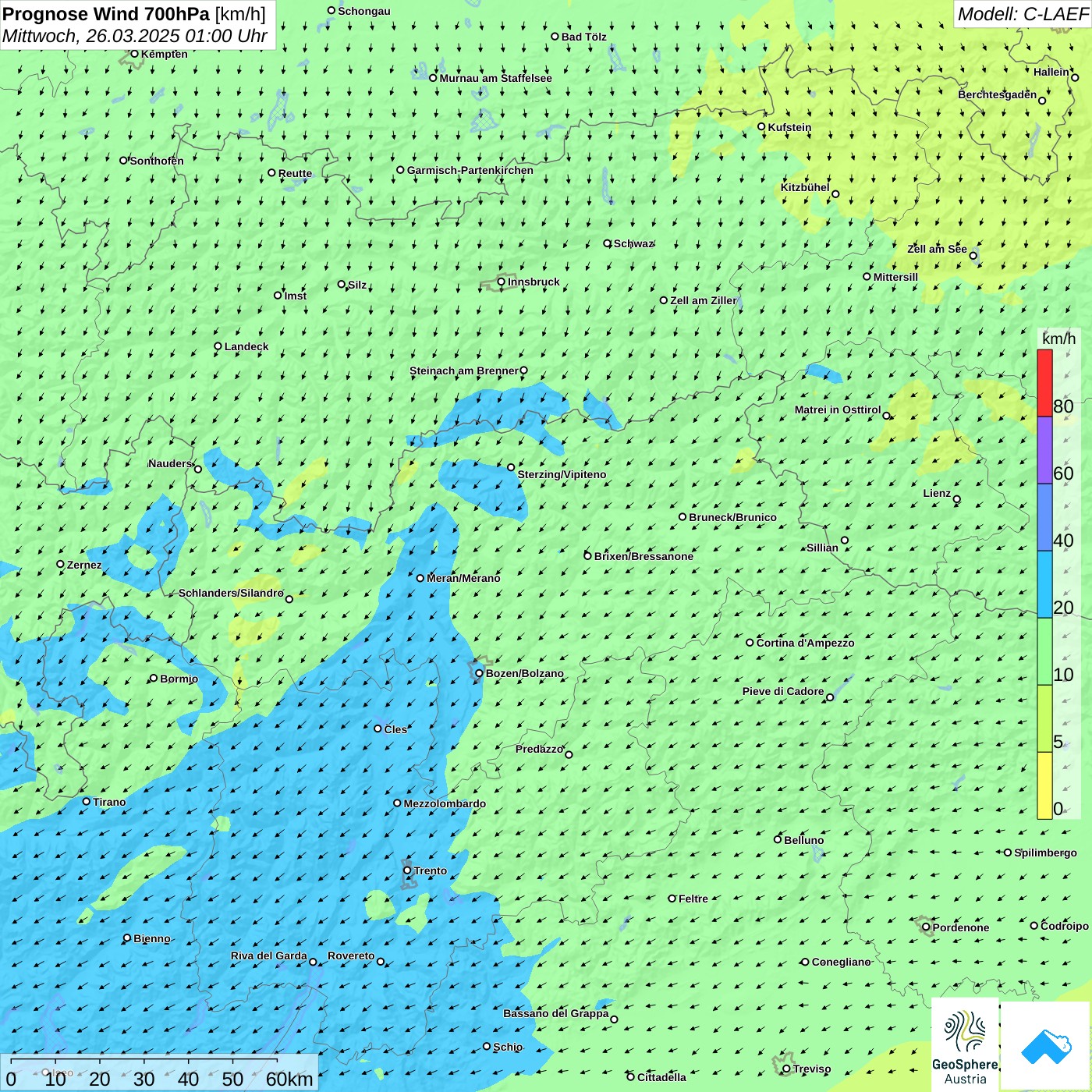The height and width of the screenshot is (1092, 1092).
Task: Click the 'Modell: C-LAEF' label
Action: [x=1022, y=14]
